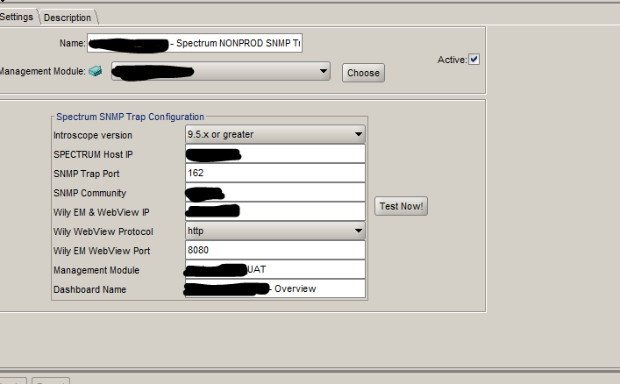Image resolution: width=620 pixels, height=384 pixels.
Task: Click the SNMP Trap Port field
Action: (x=275, y=173)
